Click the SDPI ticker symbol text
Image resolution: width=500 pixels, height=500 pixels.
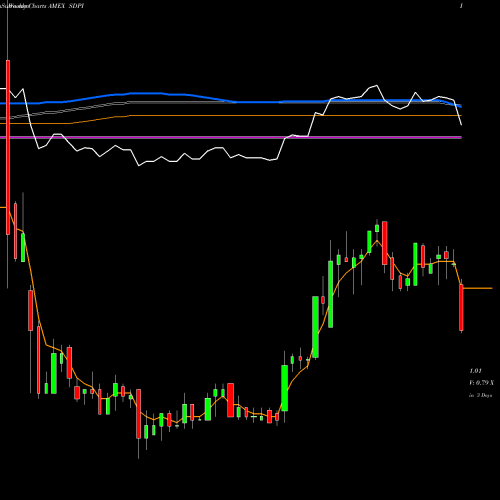76,6
